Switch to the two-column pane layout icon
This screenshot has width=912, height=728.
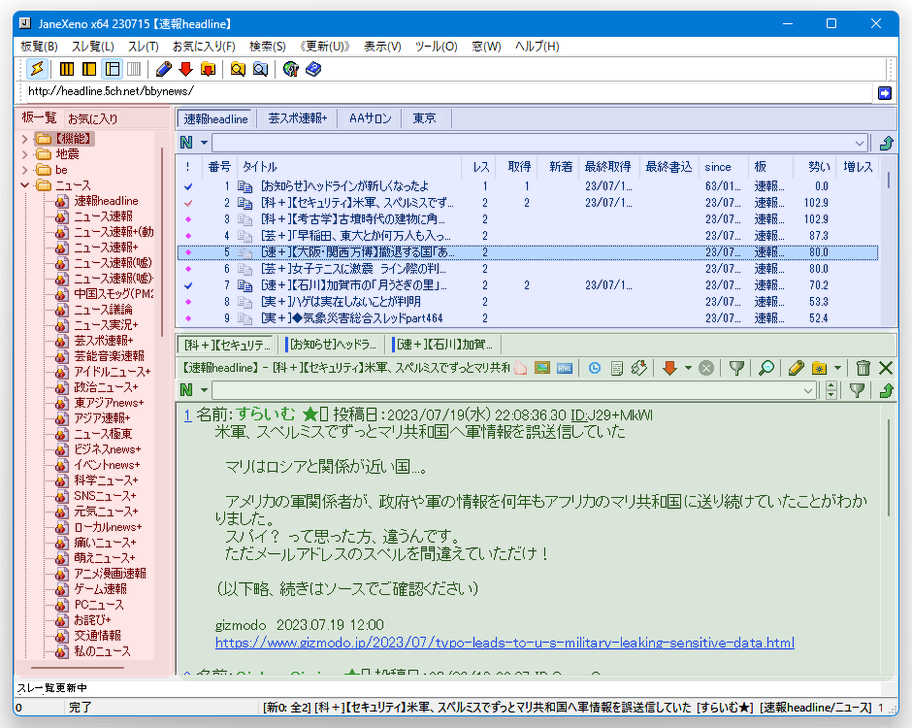coord(89,69)
